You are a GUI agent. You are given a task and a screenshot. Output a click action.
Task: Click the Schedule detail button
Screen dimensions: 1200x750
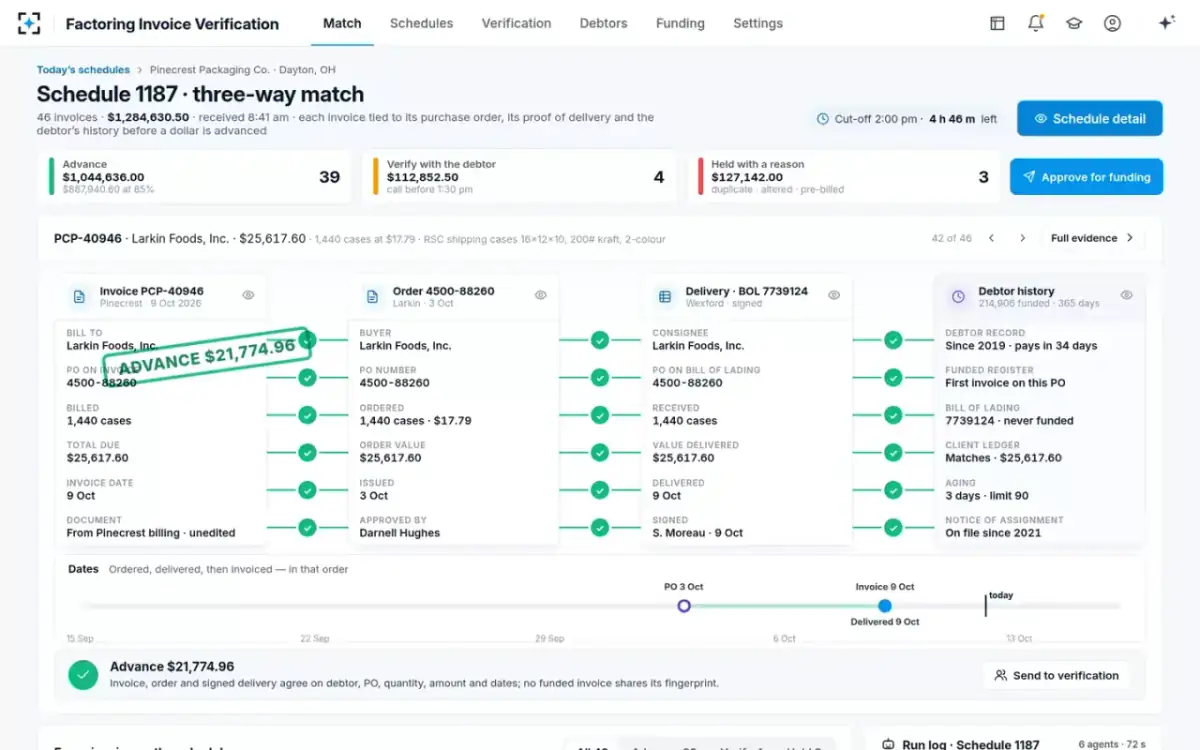(x=1090, y=118)
